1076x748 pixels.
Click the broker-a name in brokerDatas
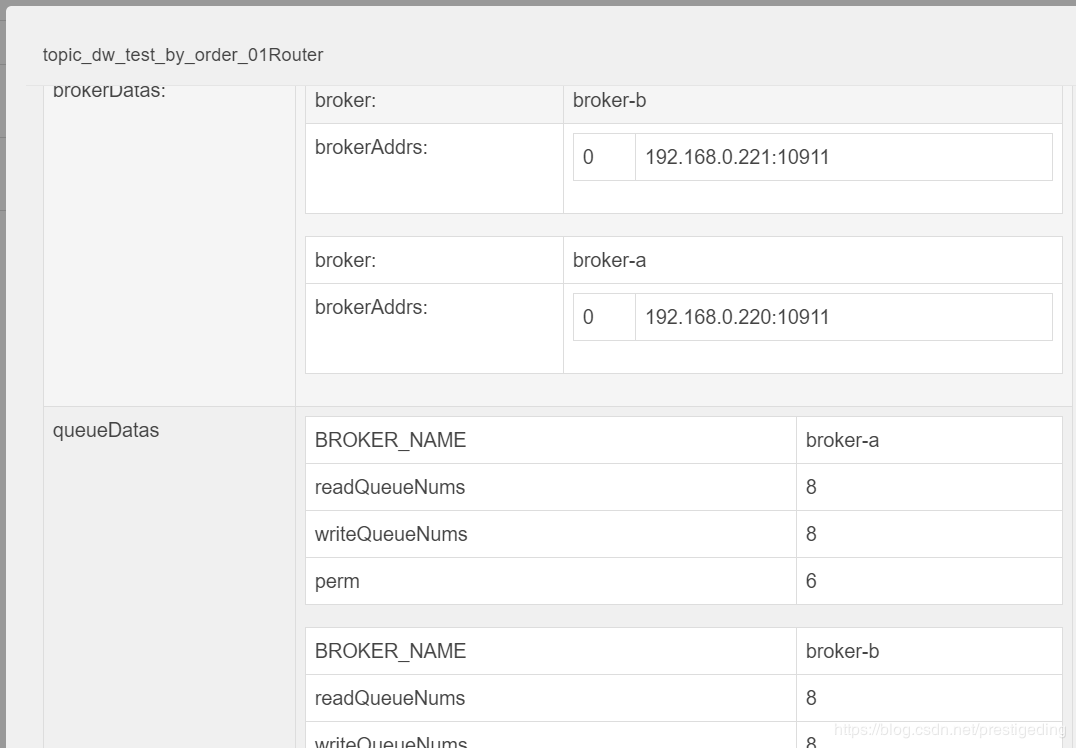coord(609,260)
